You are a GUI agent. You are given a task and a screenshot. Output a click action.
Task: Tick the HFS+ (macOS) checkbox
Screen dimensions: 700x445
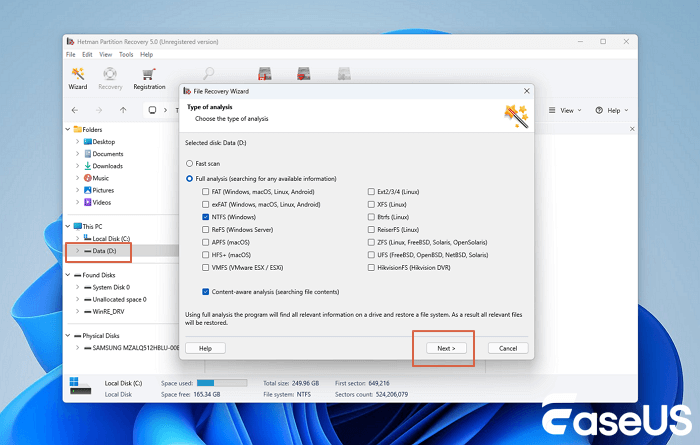[x=205, y=255]
